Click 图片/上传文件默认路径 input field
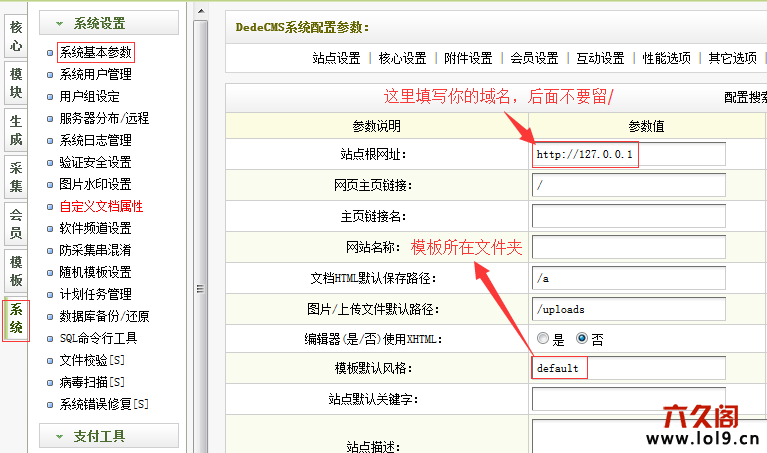This screenshot has width=767, height=453. coord(629,309)
